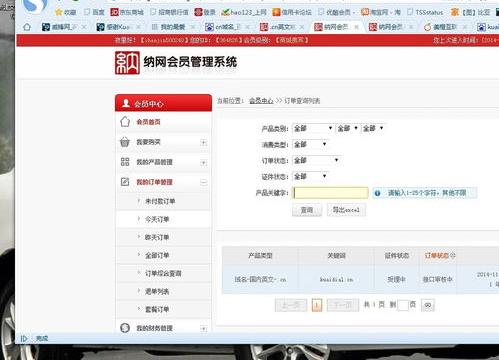This screenshot has width=499, height=360.
Task: Open the 京东商城 JD bookmark
Action: pos(127,12)
